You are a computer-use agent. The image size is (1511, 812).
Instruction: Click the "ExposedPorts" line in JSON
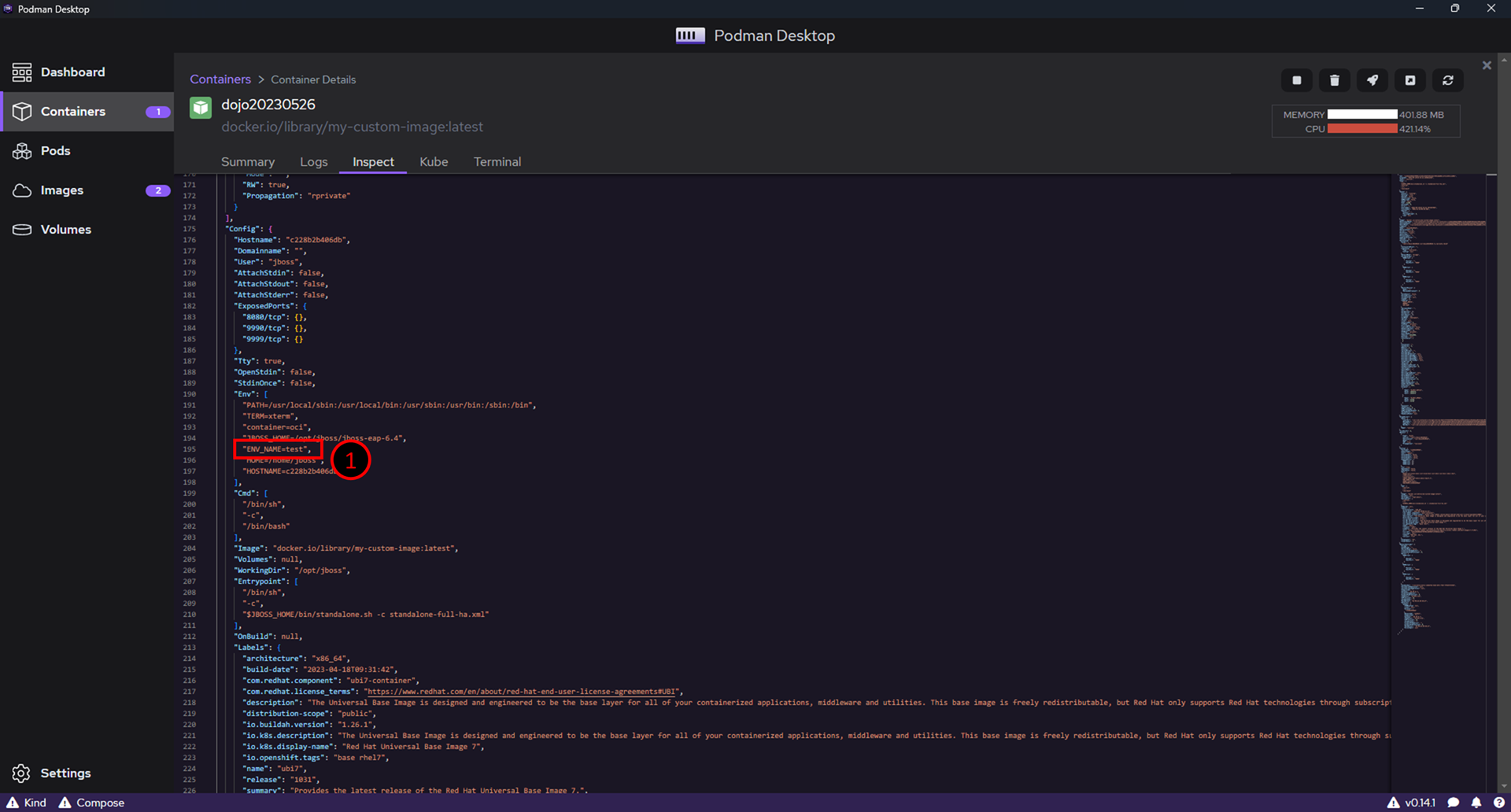[x=271, y=306]
